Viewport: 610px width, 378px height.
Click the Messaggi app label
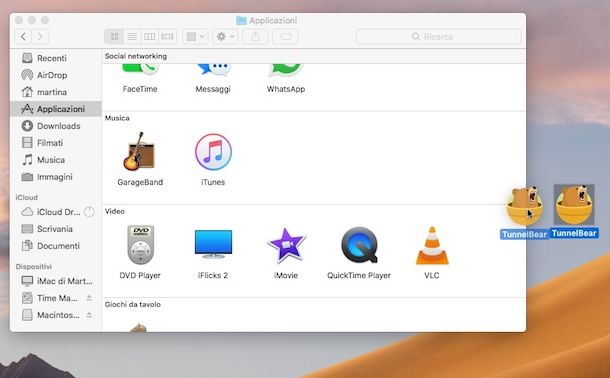click(x=213, y=89)
